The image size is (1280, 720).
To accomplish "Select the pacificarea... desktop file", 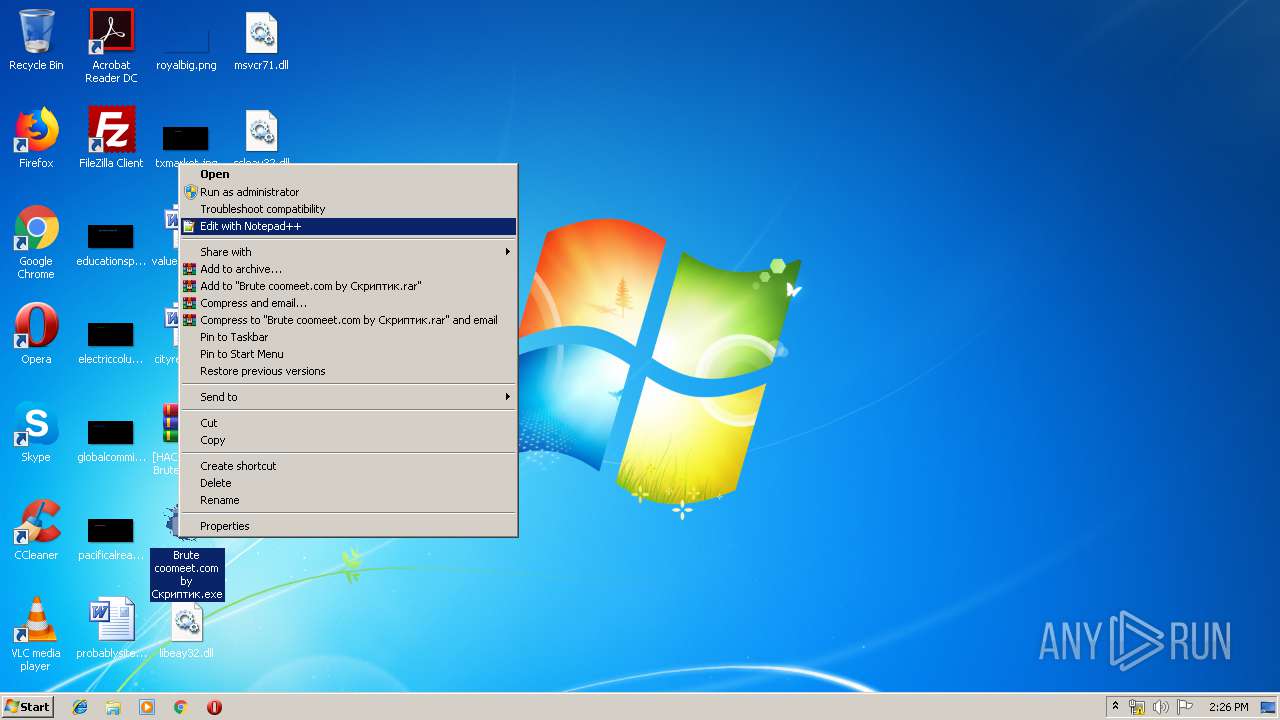I will [111, 537].
